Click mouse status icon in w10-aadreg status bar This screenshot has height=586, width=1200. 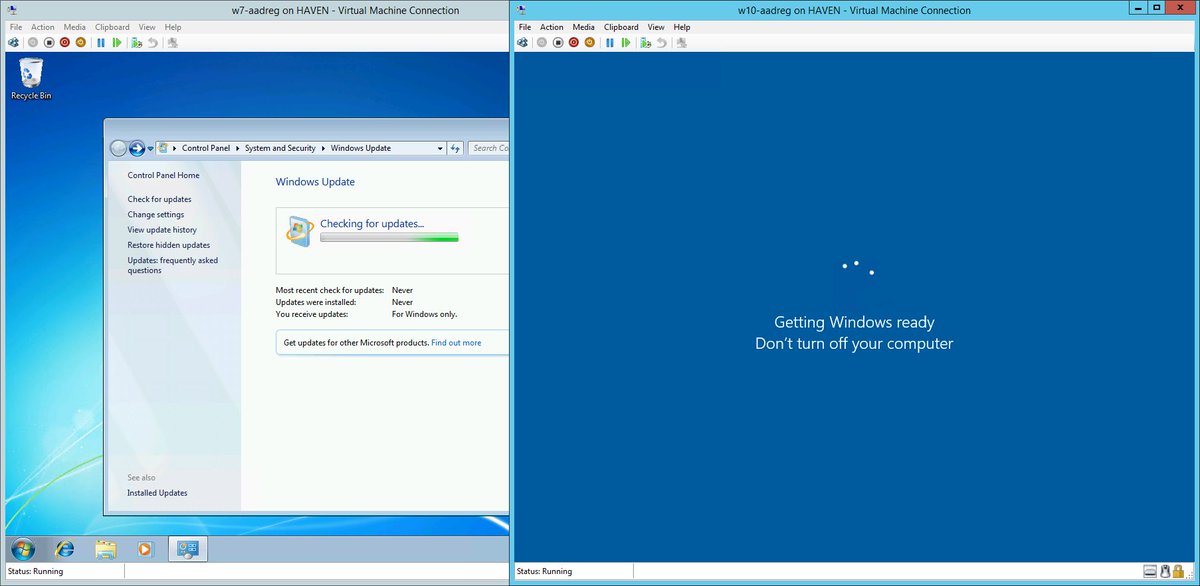pos(1165,571)
